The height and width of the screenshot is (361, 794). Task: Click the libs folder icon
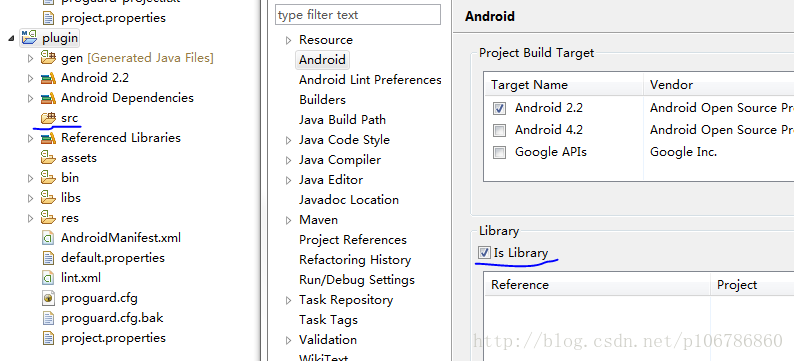click(x=48, y=198)
